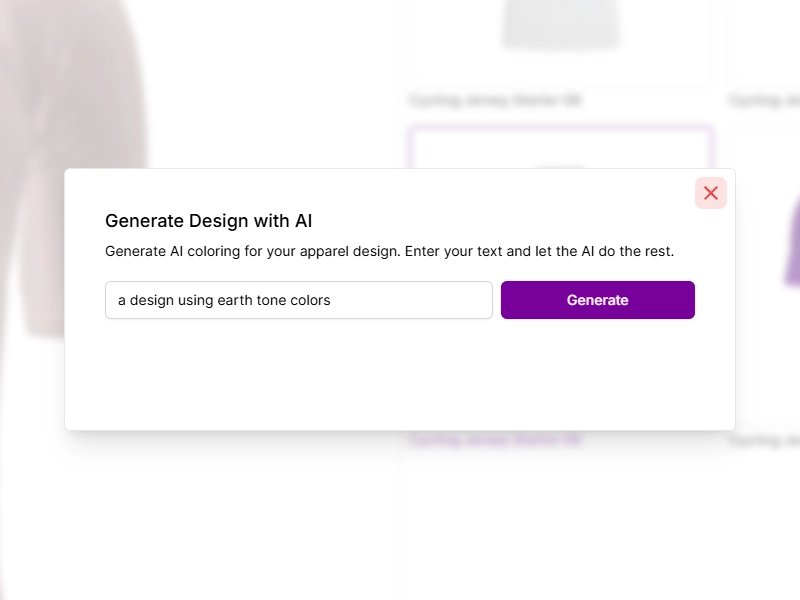The height and width of the screenshot is (600, 800).
Task: Click the highlighted product card with purple border
Action: 560,145
